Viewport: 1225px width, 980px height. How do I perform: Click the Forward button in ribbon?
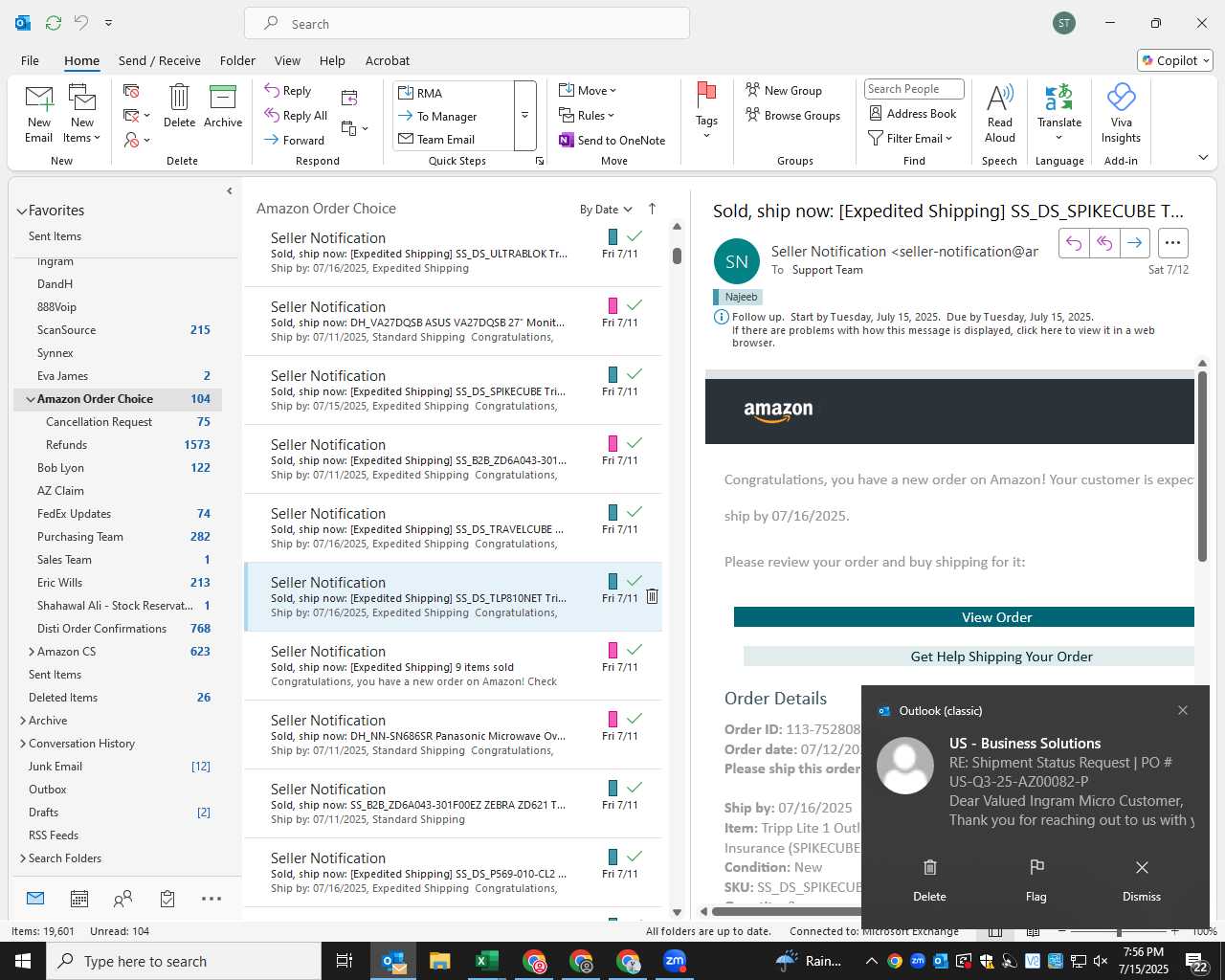click(296, 140)
